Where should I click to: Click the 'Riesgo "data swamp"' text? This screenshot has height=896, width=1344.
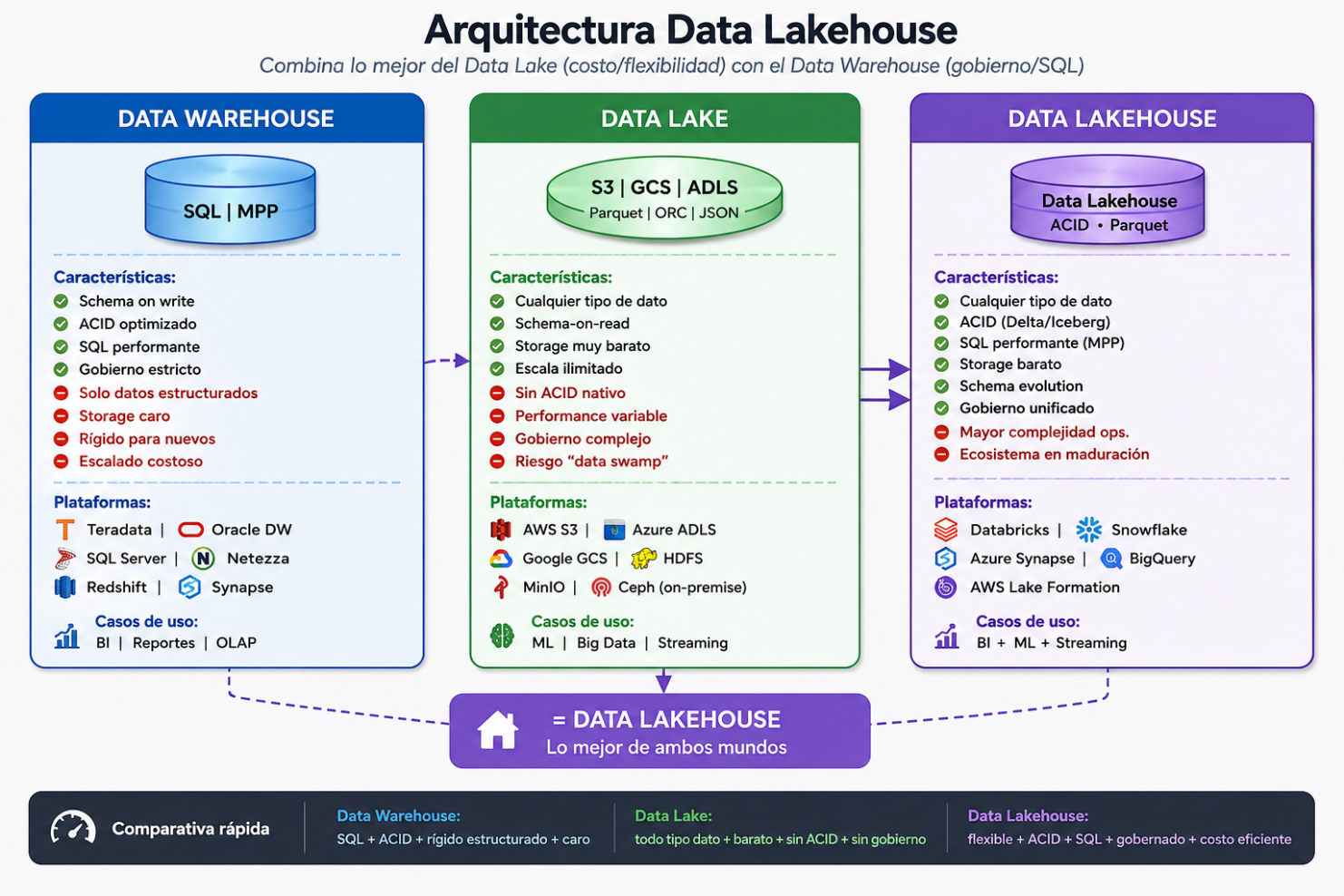click(x=591, y=461)
